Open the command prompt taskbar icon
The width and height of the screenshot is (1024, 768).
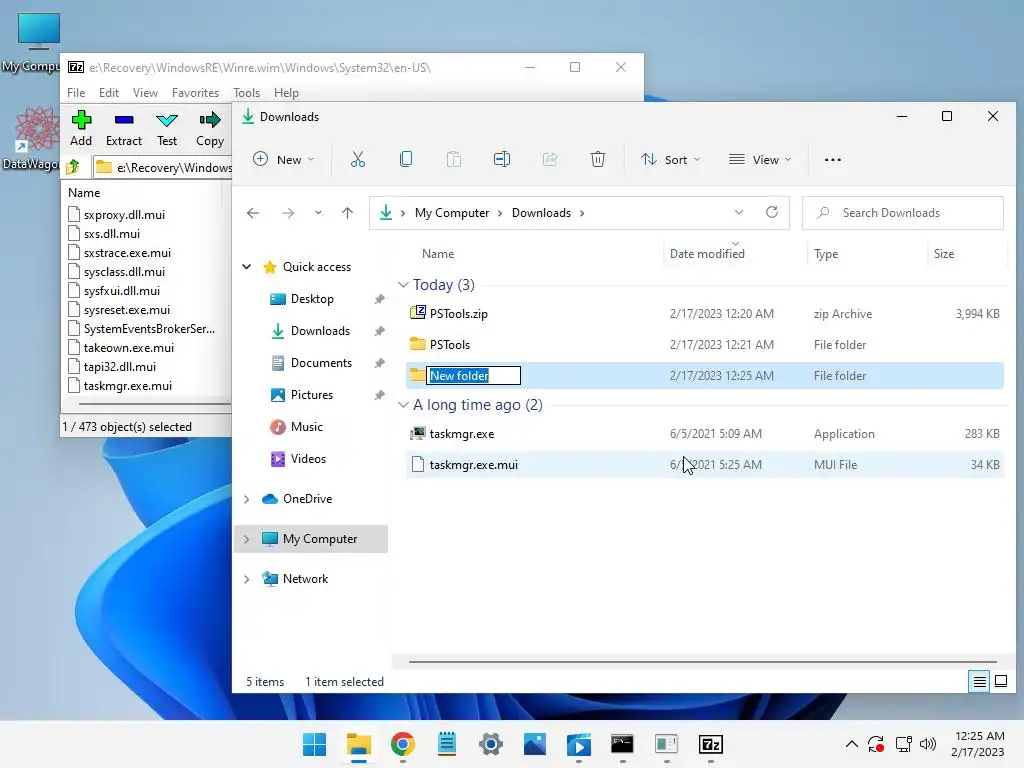click(x=622, y=744)
